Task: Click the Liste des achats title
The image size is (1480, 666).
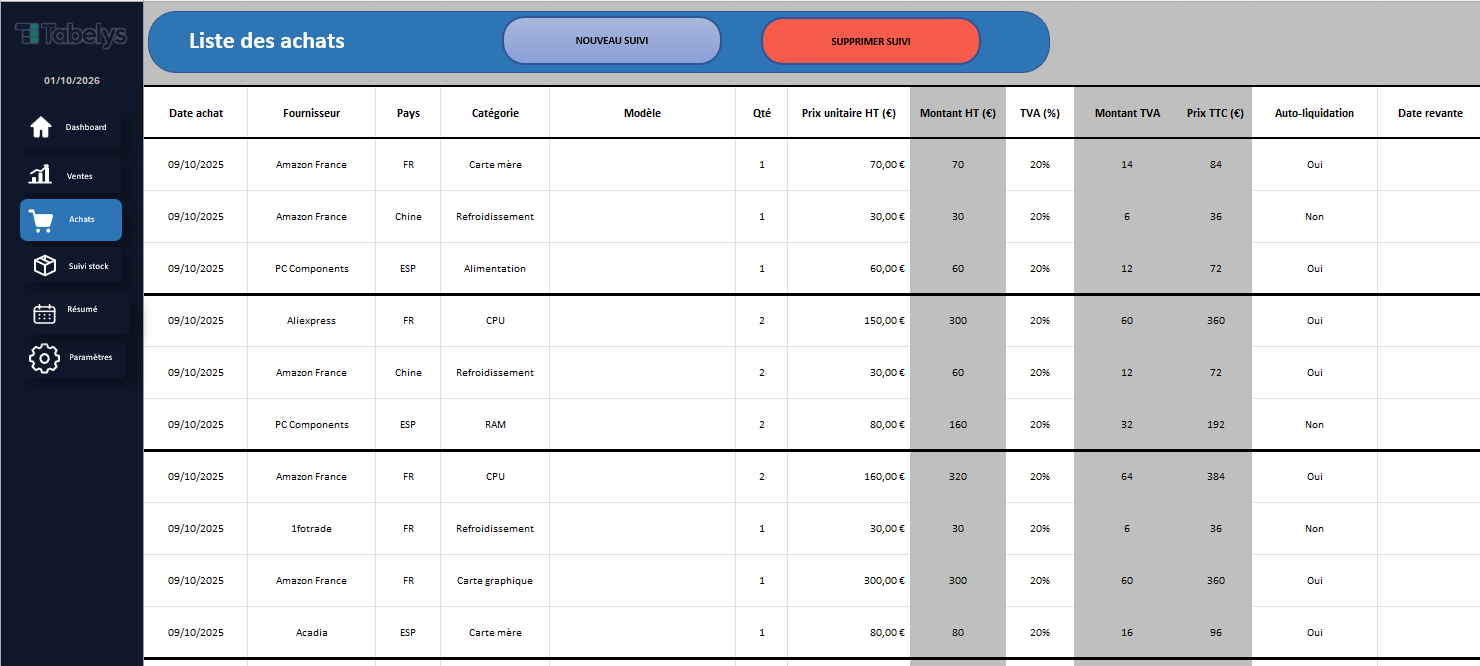Action: 267,41
